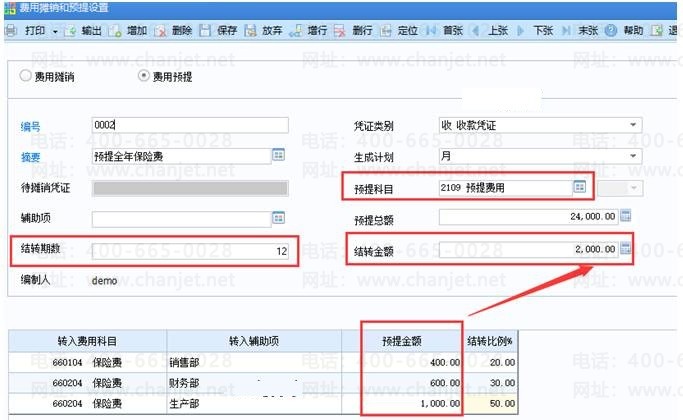Click the 销售部 cell
This screenshot has width=683, height=420.
point(254,362)
